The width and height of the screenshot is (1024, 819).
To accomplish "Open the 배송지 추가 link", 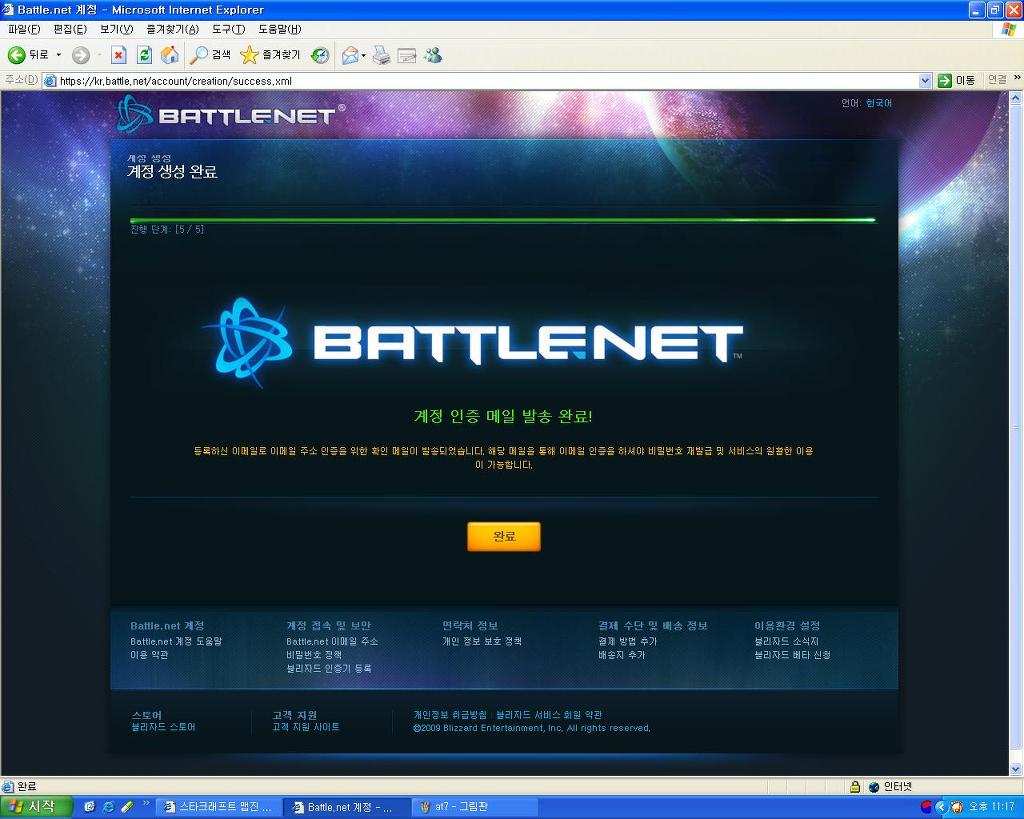I will click(x=621, y=654).
